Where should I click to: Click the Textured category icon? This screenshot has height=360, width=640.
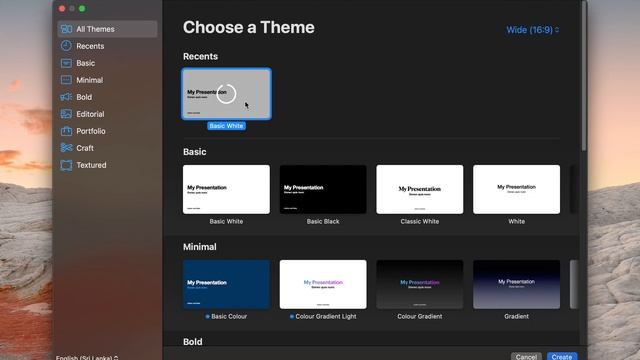point(66,165)
